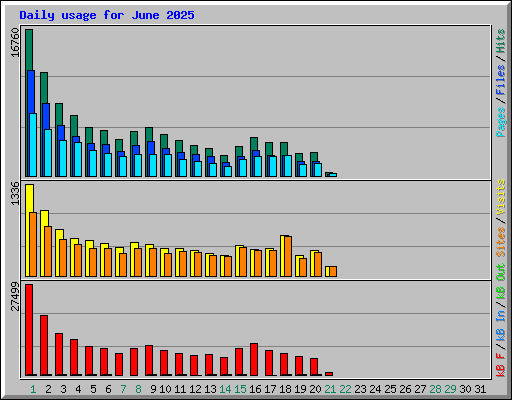
Task: Click the orange 'Sites' legend label
Action: point(501,242)
